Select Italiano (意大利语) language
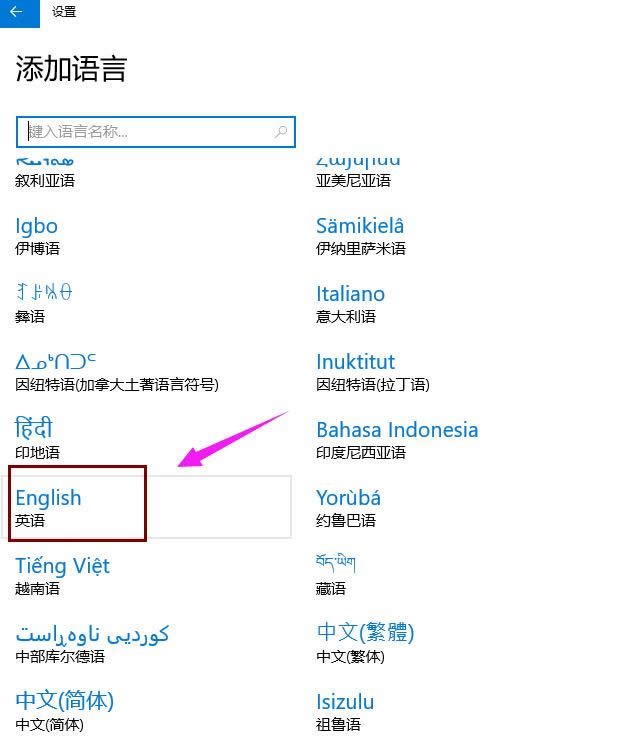Screen dimensions: 639x754 click(x=350, y=303)
